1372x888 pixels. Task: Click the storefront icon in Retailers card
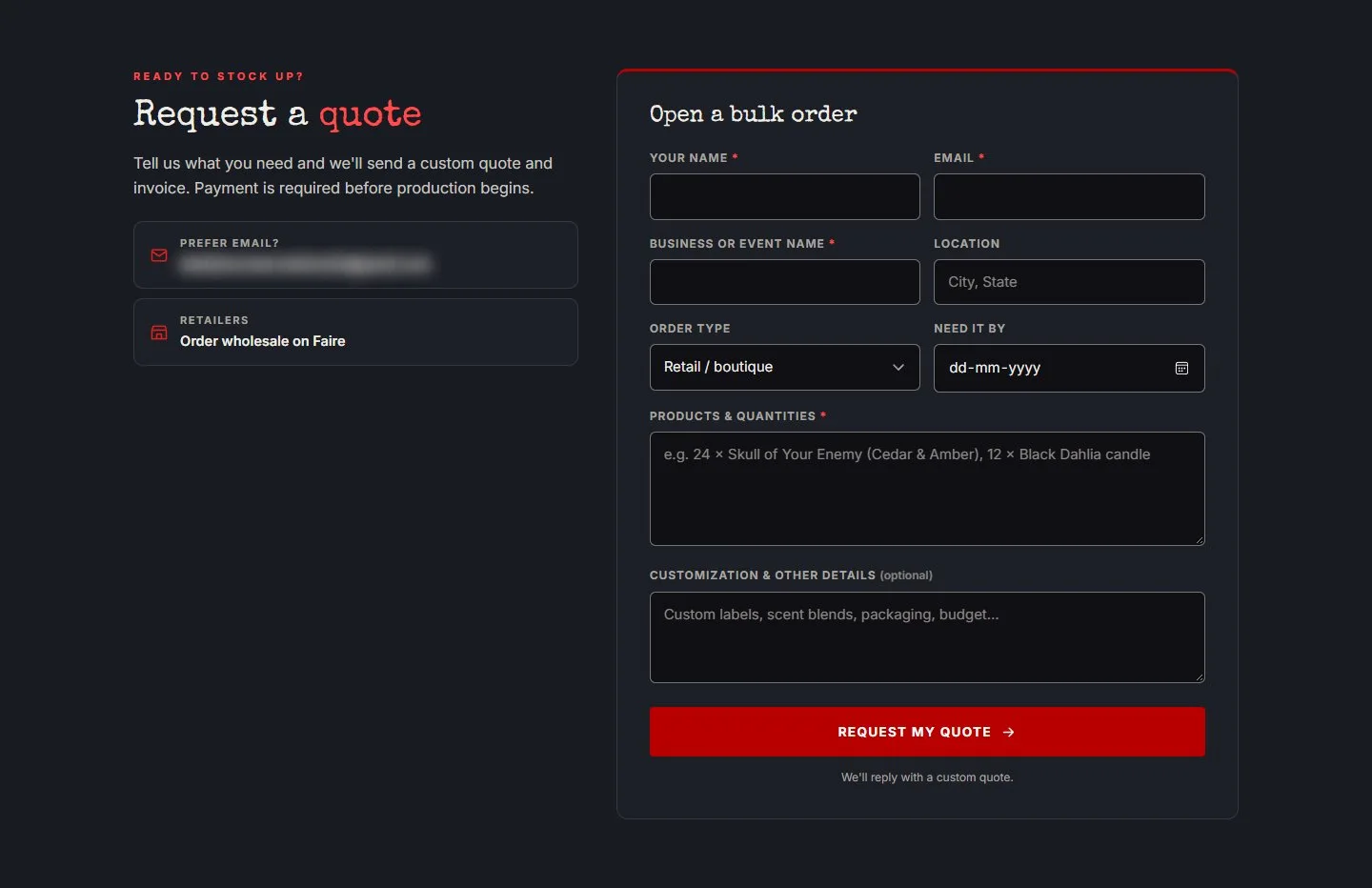159,333
